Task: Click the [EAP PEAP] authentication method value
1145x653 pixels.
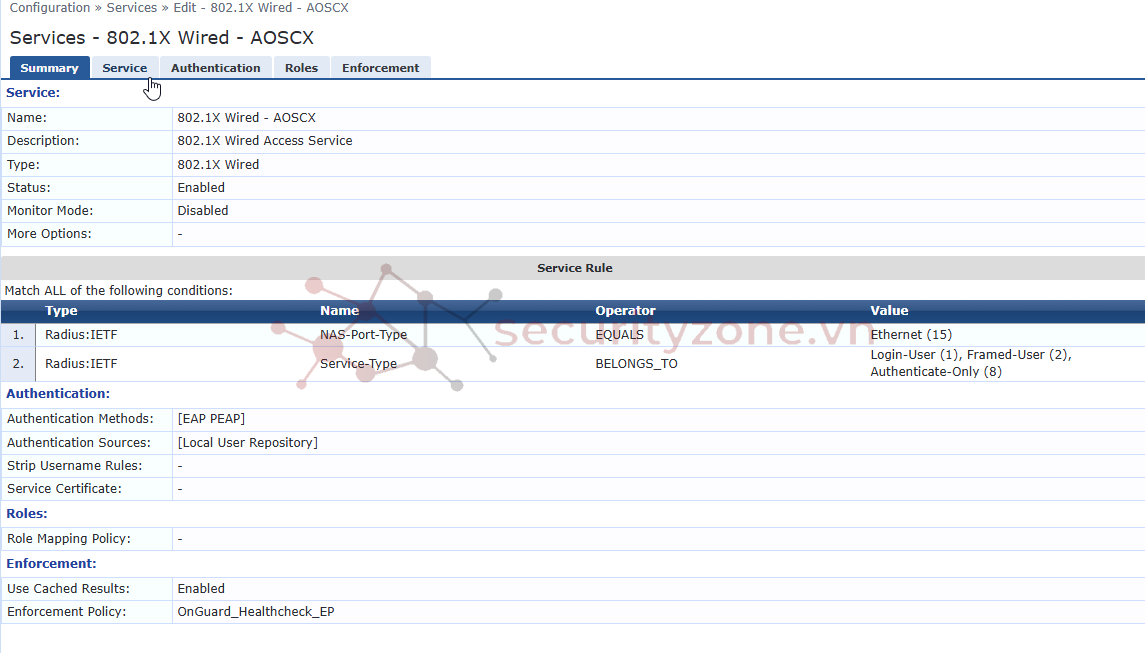Action: (x=211, y=419)
